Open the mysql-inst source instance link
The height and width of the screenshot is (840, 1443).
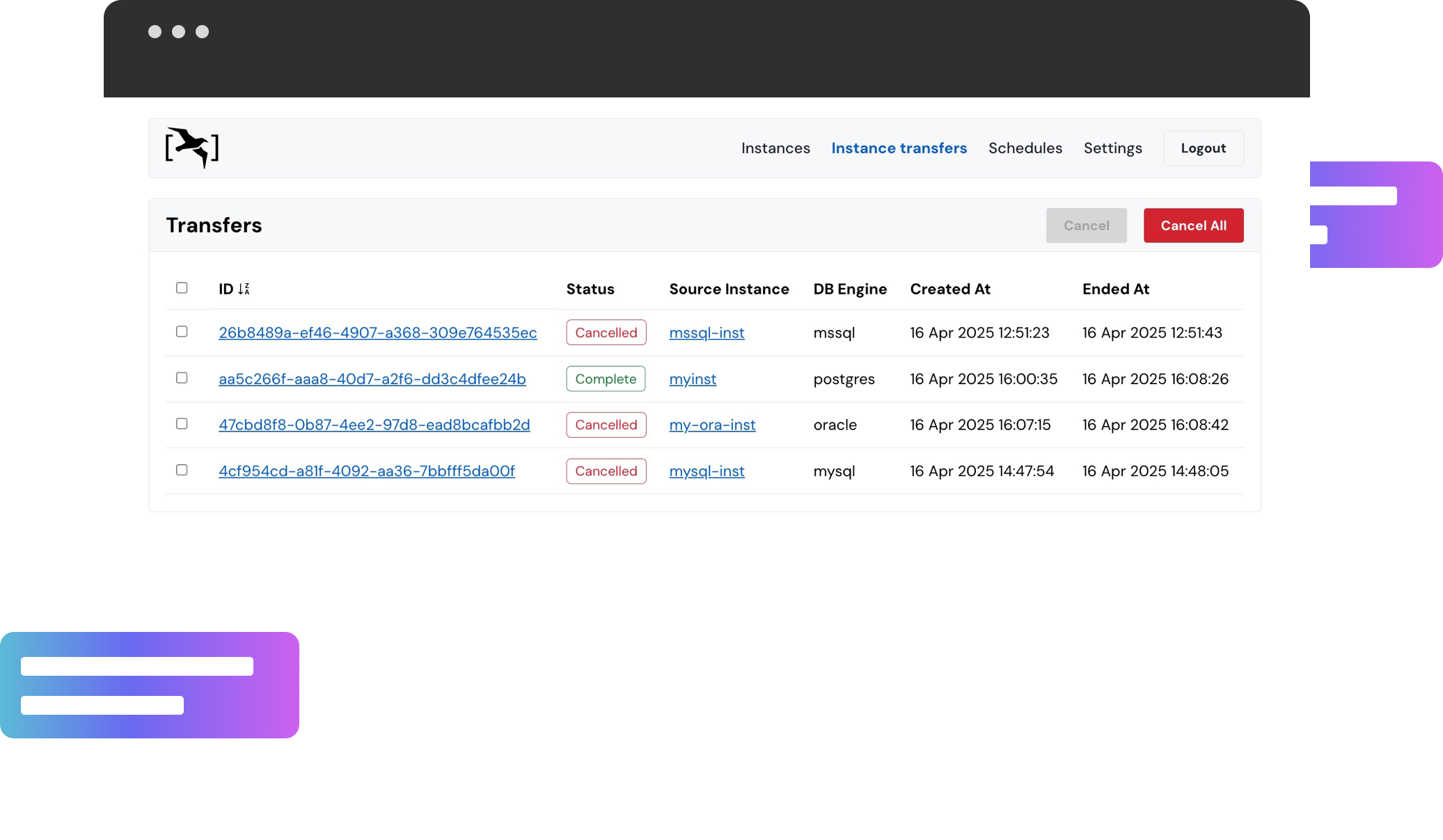pos(707,471)
